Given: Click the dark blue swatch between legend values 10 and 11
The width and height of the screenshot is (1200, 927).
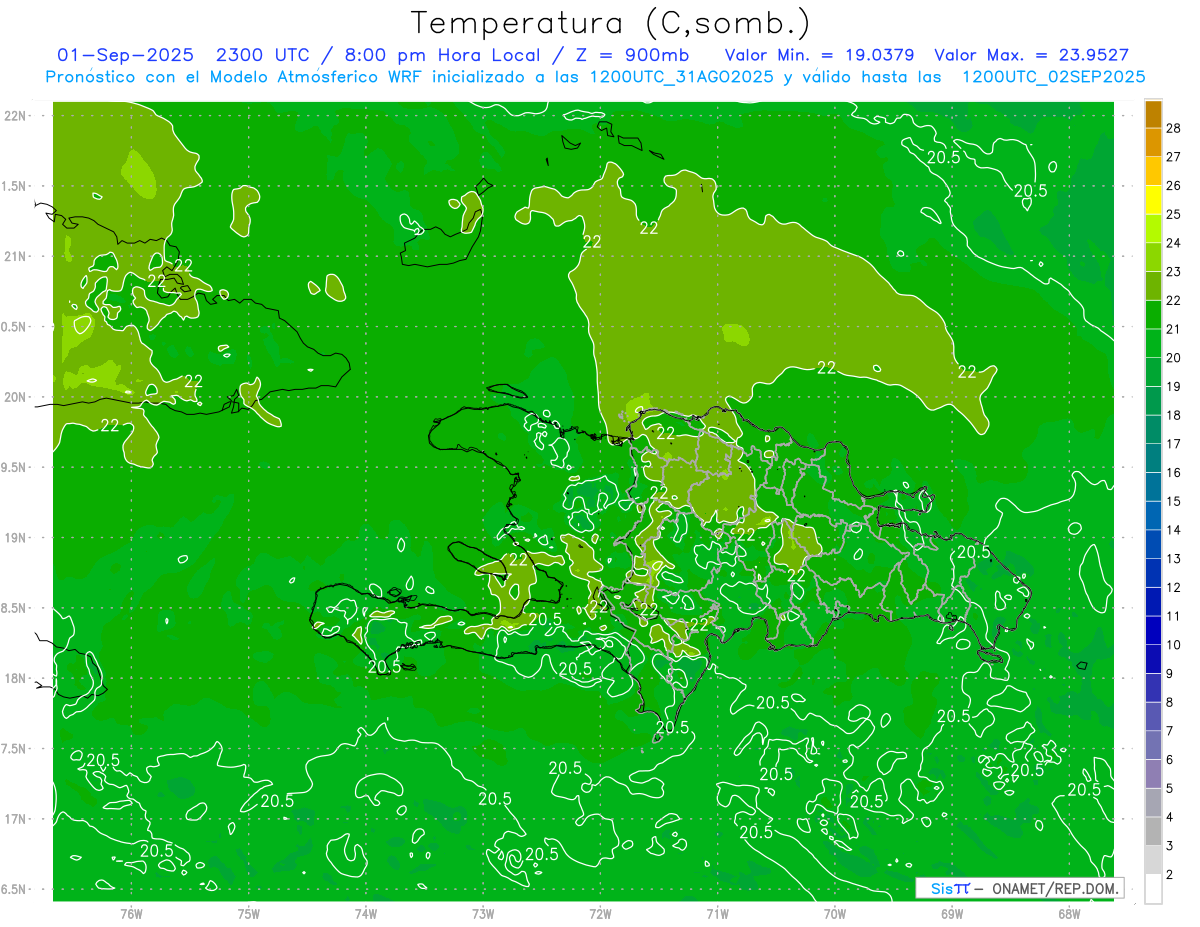Looking at the screenshot, I should (x=1153, y=631).
